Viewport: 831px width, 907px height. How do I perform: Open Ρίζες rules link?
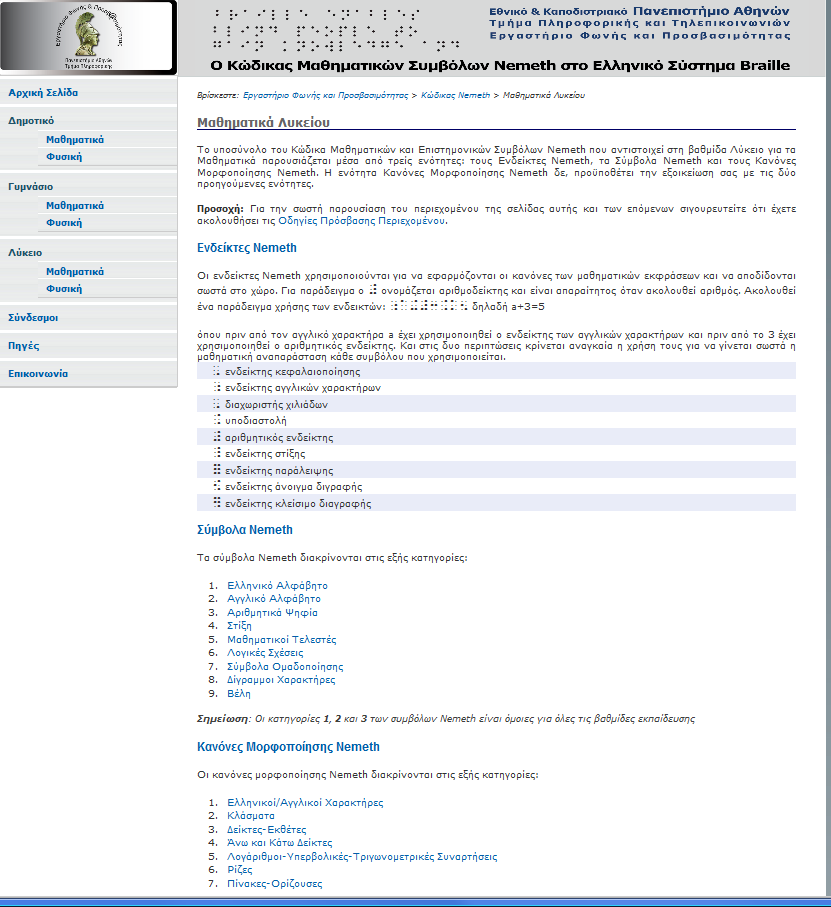(239, 870)
